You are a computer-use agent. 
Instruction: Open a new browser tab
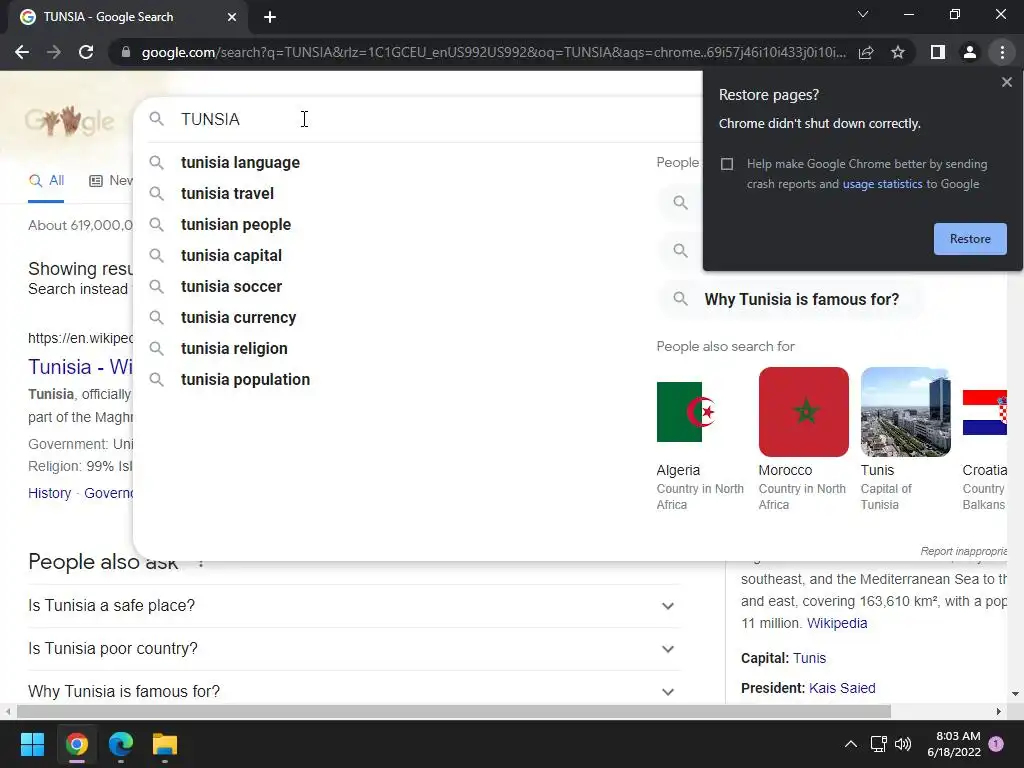270,17
